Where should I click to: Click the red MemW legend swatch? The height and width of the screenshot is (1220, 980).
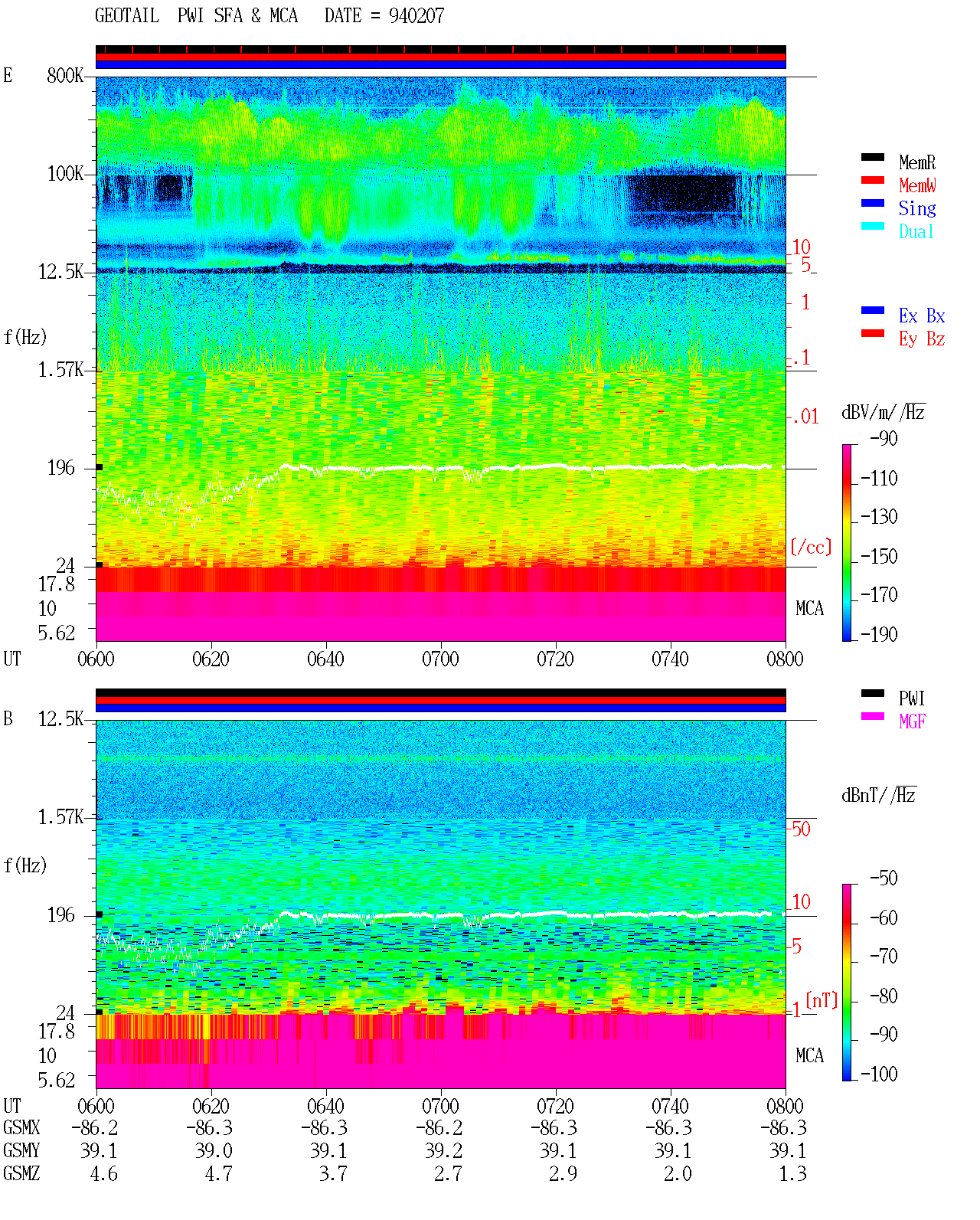click(x=873, y=180)
